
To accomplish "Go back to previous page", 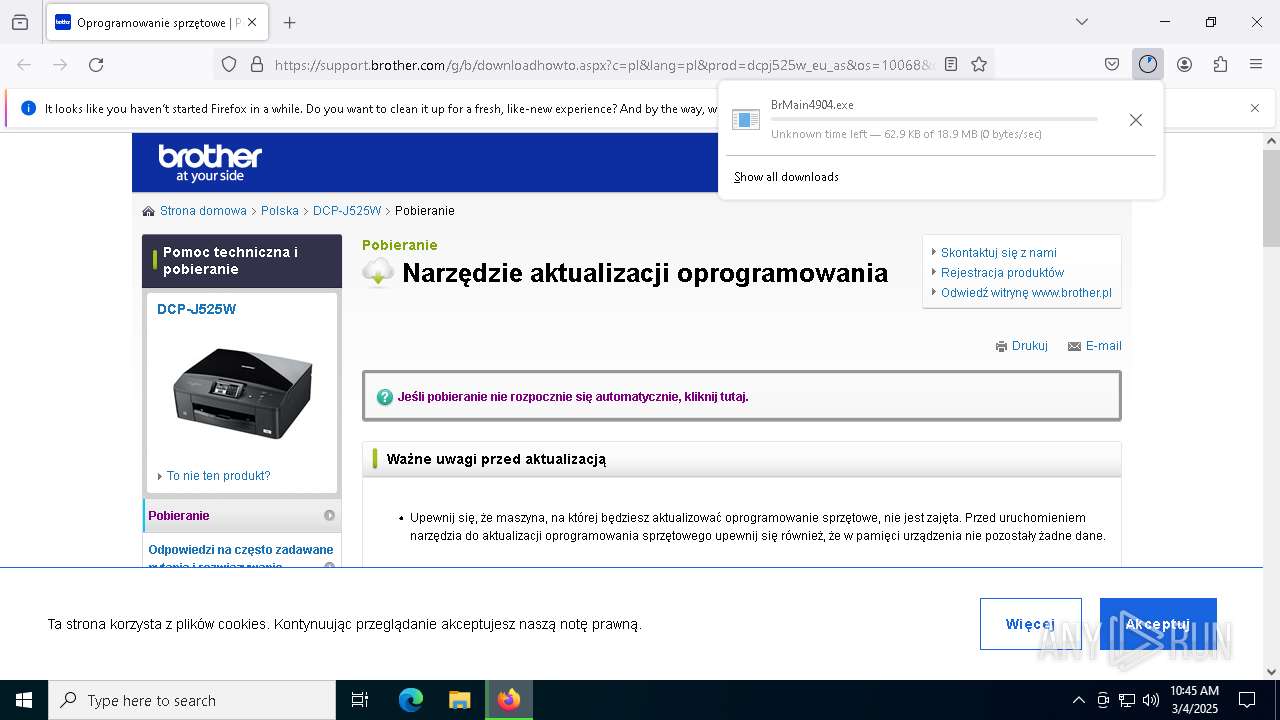I will (24, 64).
